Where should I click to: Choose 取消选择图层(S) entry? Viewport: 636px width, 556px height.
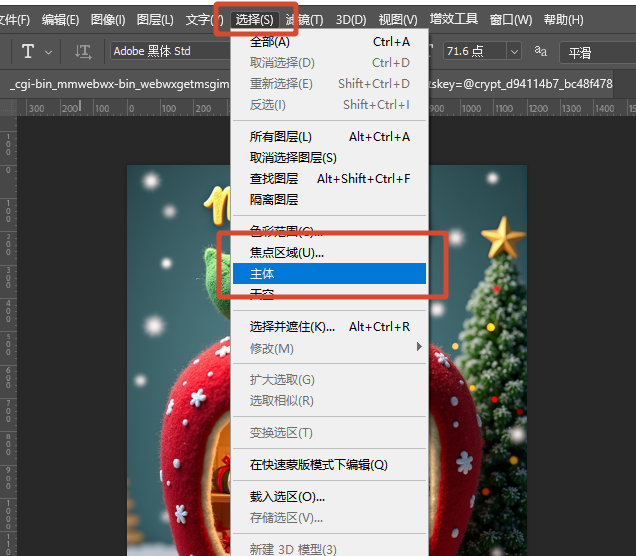329,158
